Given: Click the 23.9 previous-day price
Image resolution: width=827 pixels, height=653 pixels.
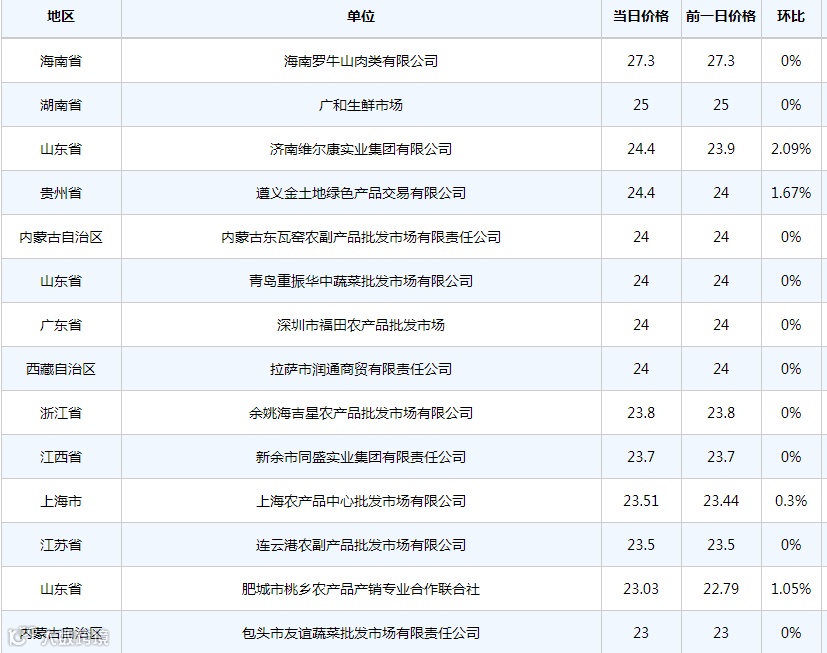Looking at the screenshot, I should [x=721, y=149].
